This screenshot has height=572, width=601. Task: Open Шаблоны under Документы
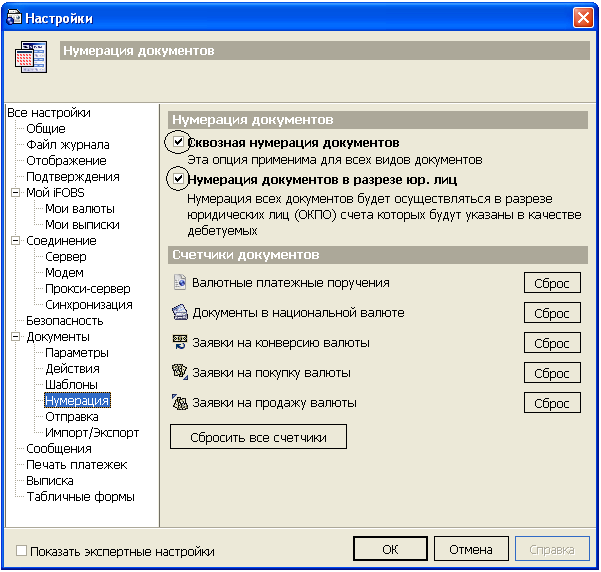tap(71, 385)
